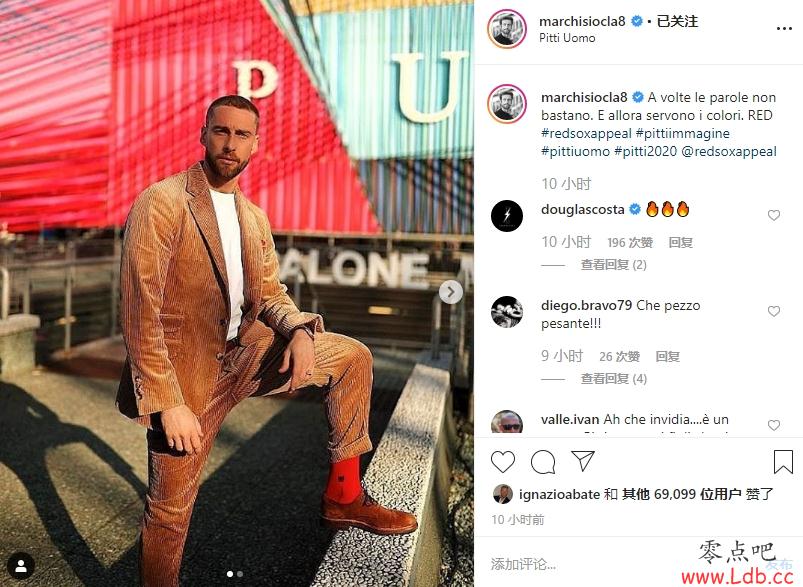Viewport: 803px width, 587px height.
Task: Reply to douglascosta's comment
Action: click(x=681, y=242)
